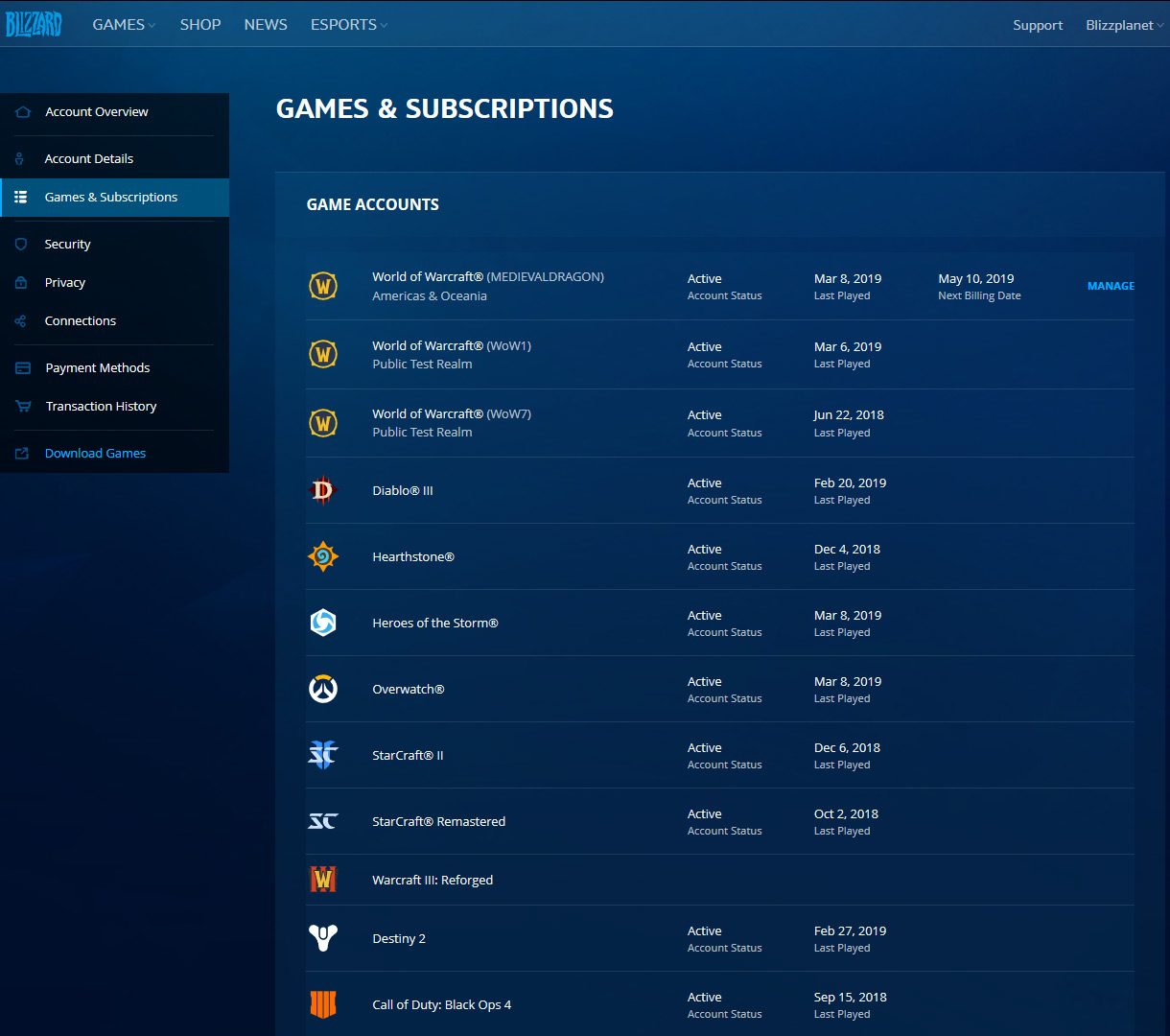Click the Overwatch game icon

(323, 689)
